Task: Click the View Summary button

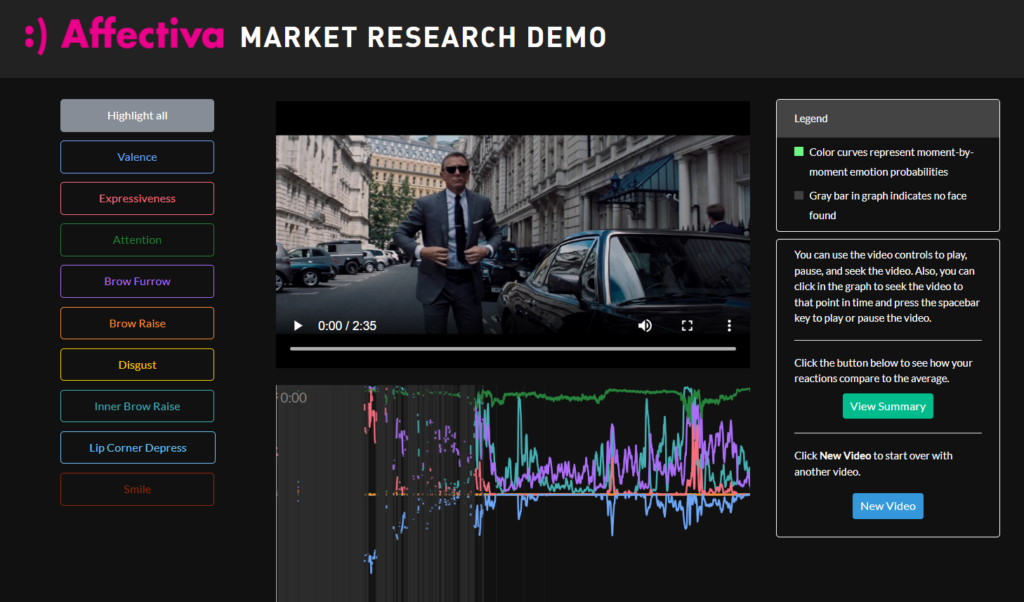Action: point(887,406)
